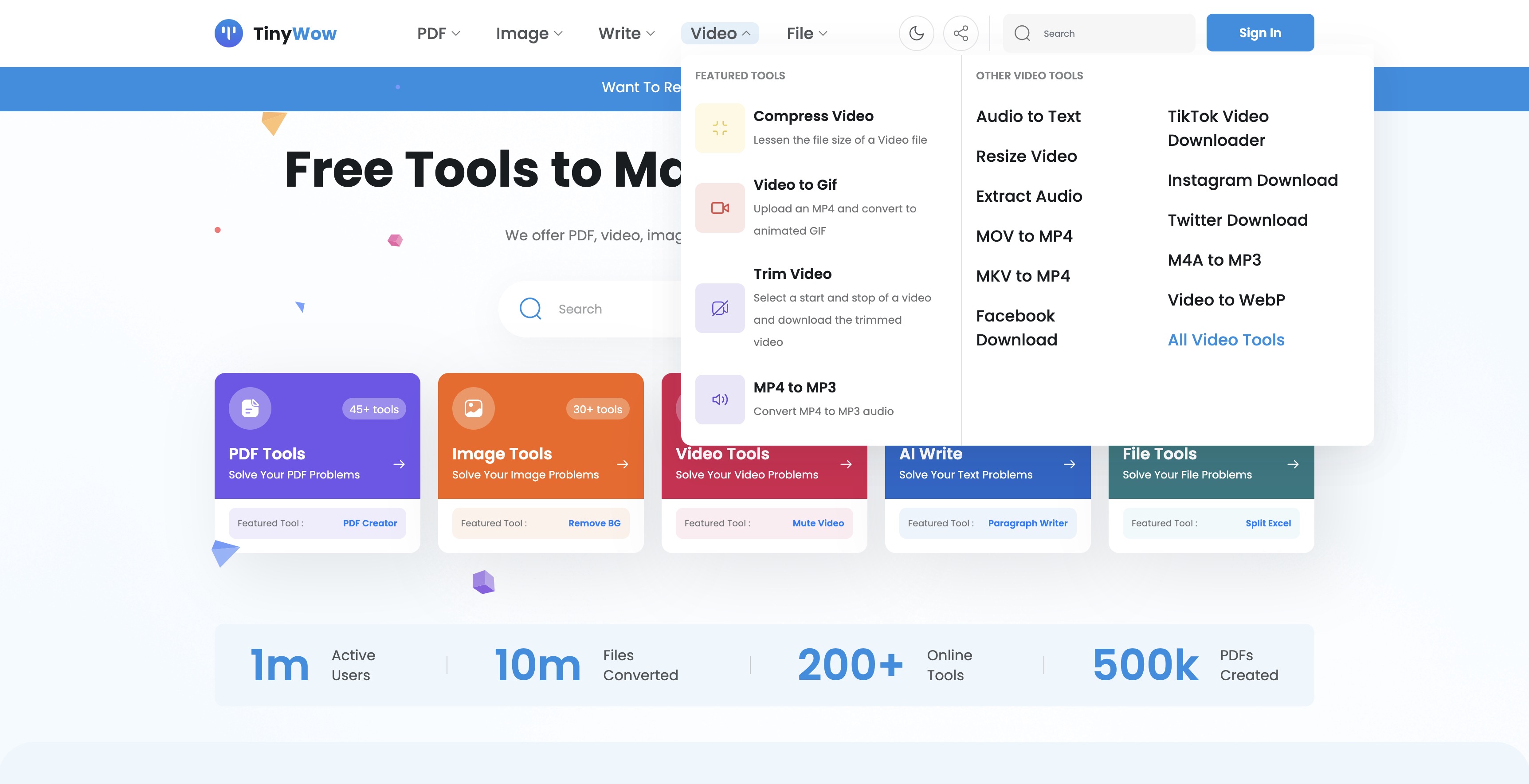This screenshot has height=784, width=1529.
Task: Open Mute Video featured tool
Action: (818, 523)
